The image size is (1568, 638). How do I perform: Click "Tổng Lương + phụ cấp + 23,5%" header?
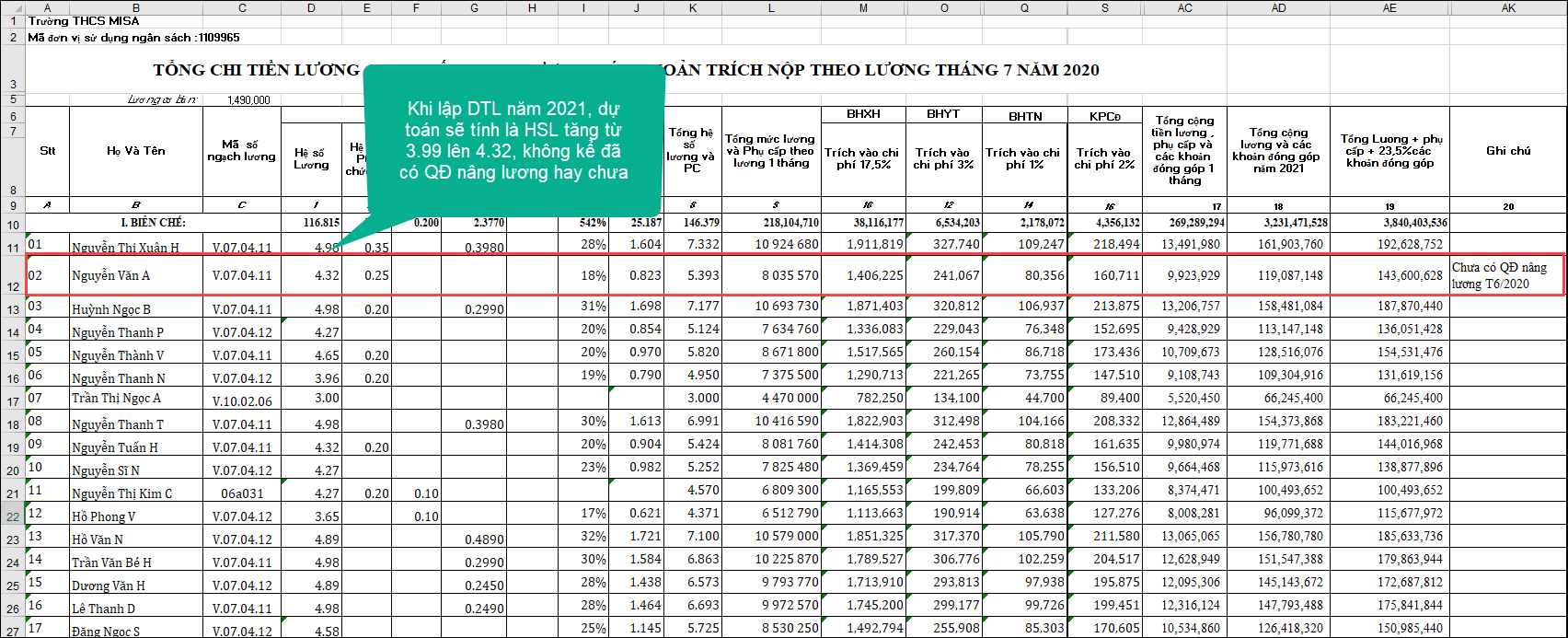tap(1389, 151)
